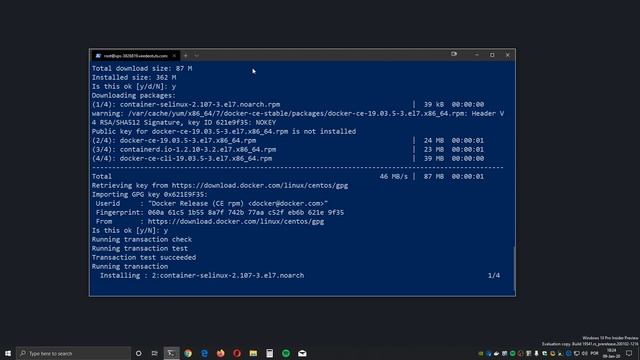Click the 'Public key for docker-ce' not installed line
This screenshot has height=360, width=640.
(x=224, y=131)
